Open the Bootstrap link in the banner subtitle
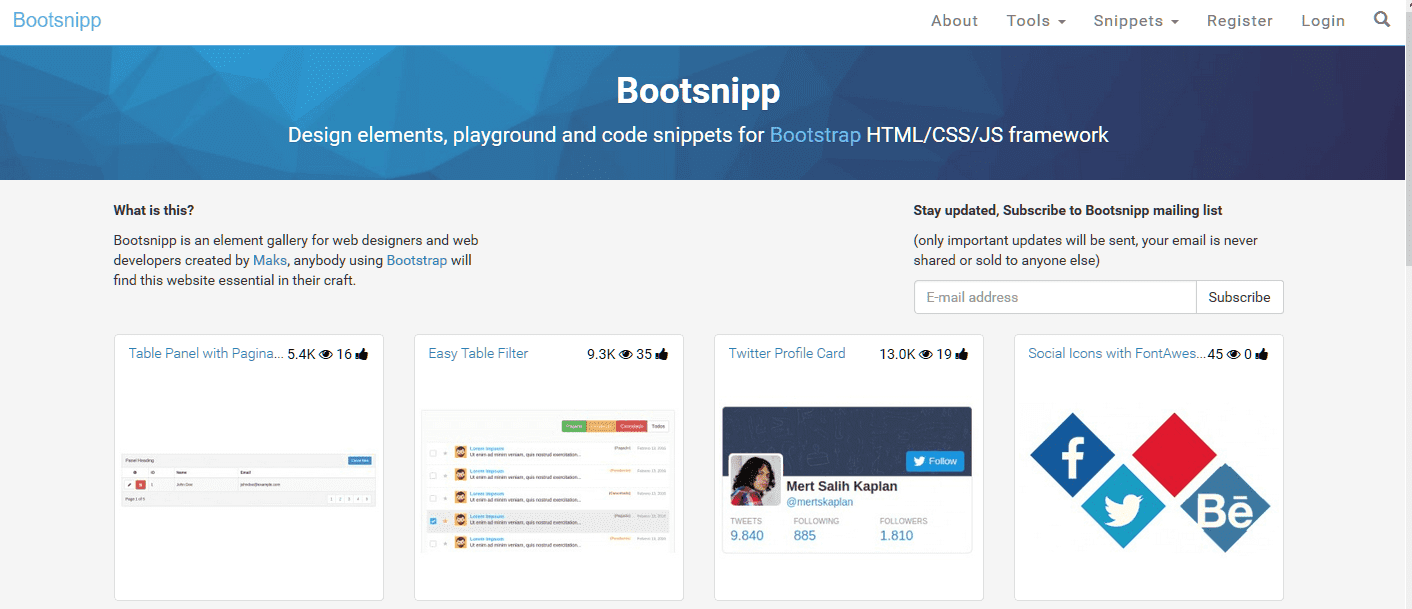Screen dimensions: 1412x609 815,135
